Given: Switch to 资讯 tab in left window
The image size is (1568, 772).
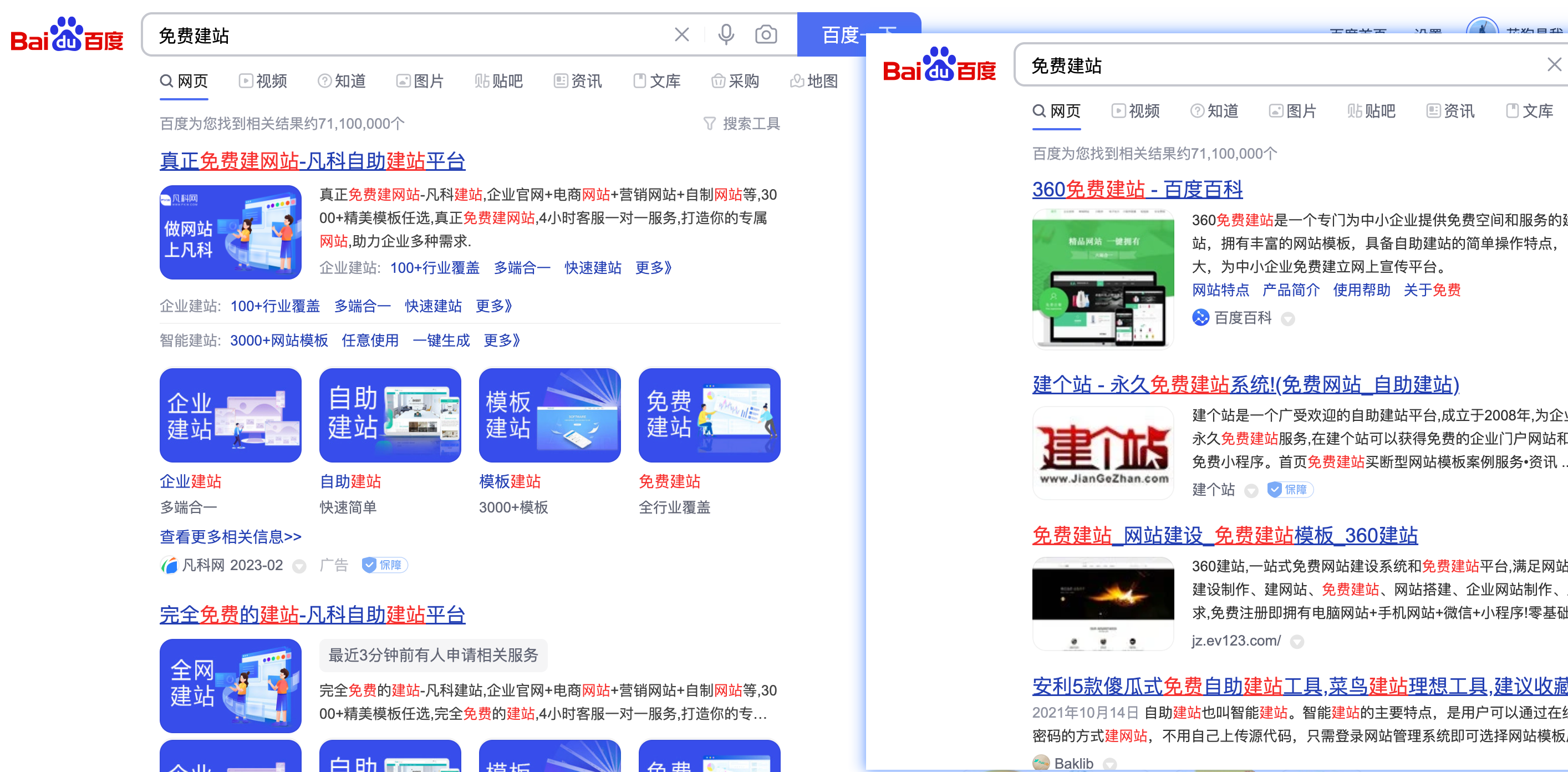Looking at the screenshot, I should pyautogui.click(x=578, y=82).
